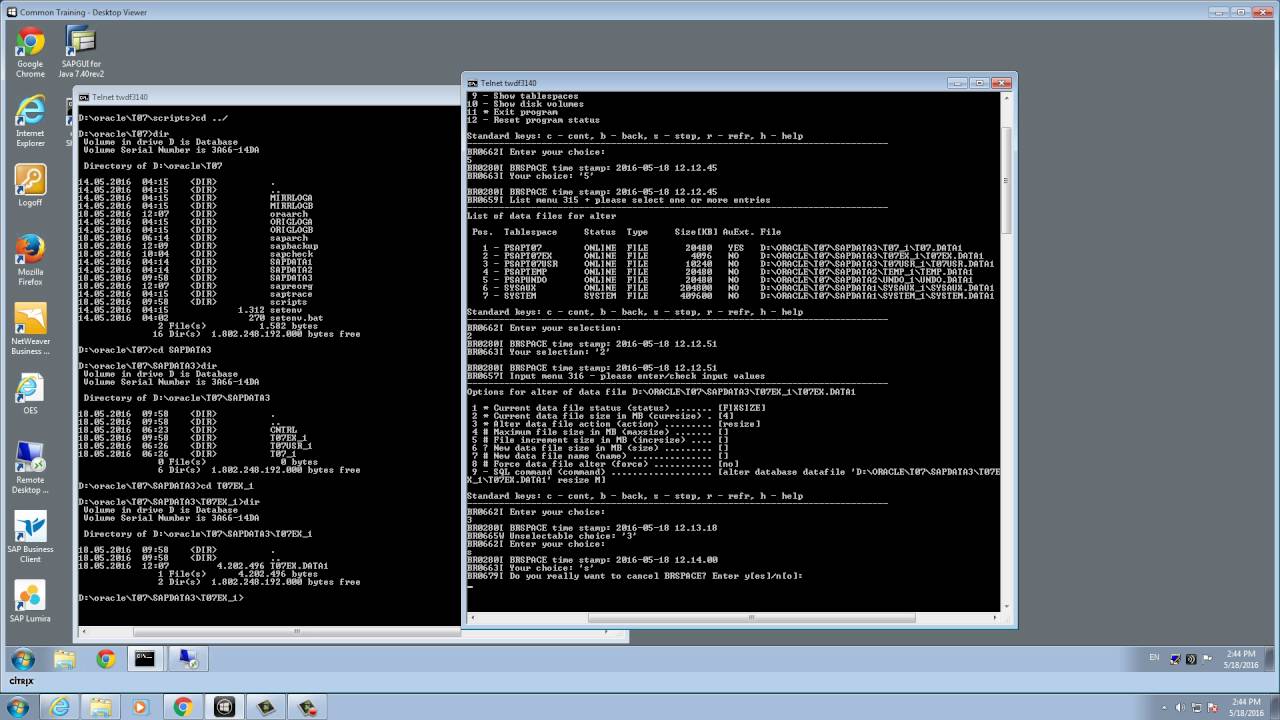
Task: Select the SAP Business Client desktop icon
Action: (30, 537)
